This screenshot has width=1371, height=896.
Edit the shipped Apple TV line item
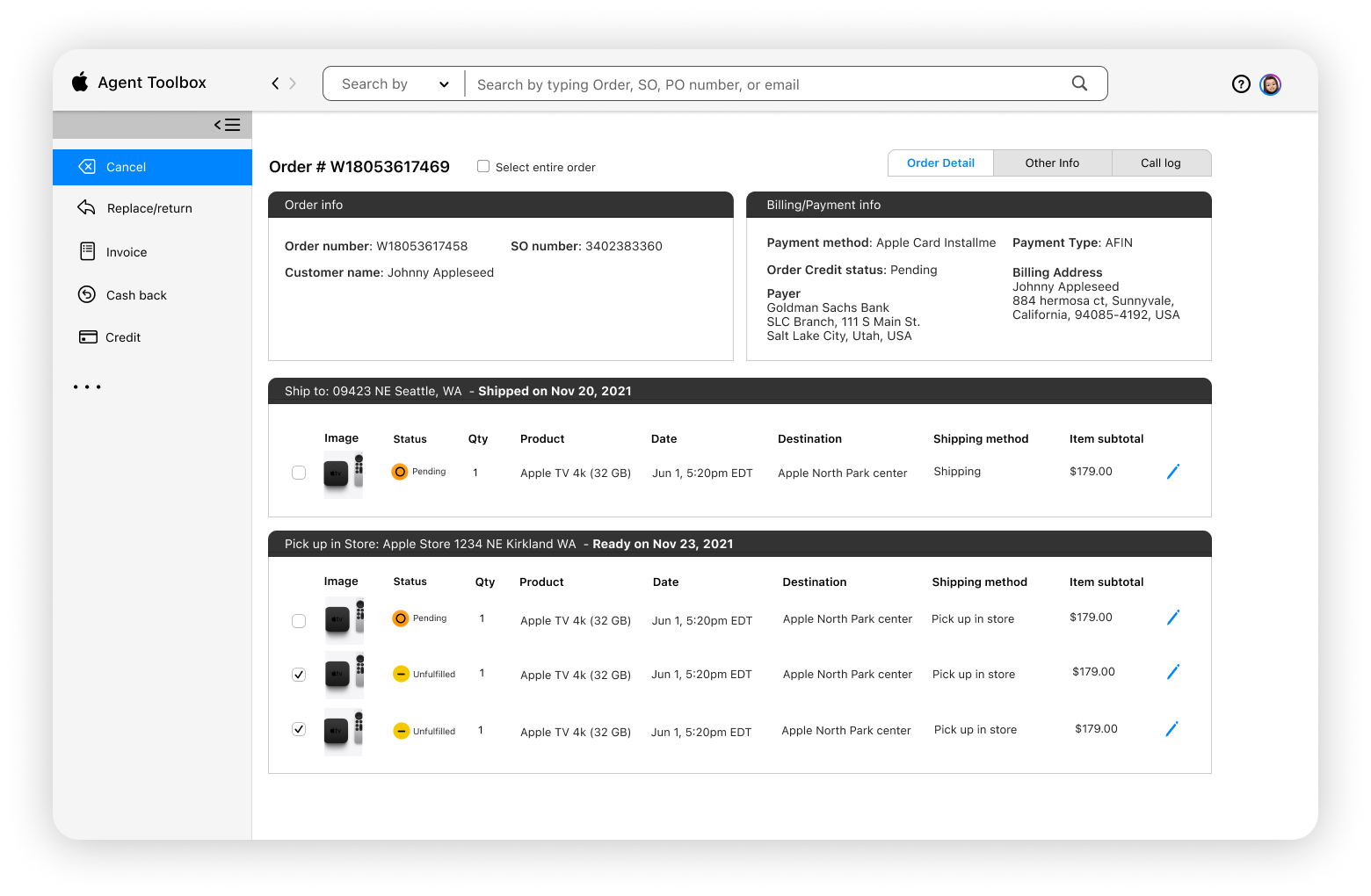point(1172,471)
